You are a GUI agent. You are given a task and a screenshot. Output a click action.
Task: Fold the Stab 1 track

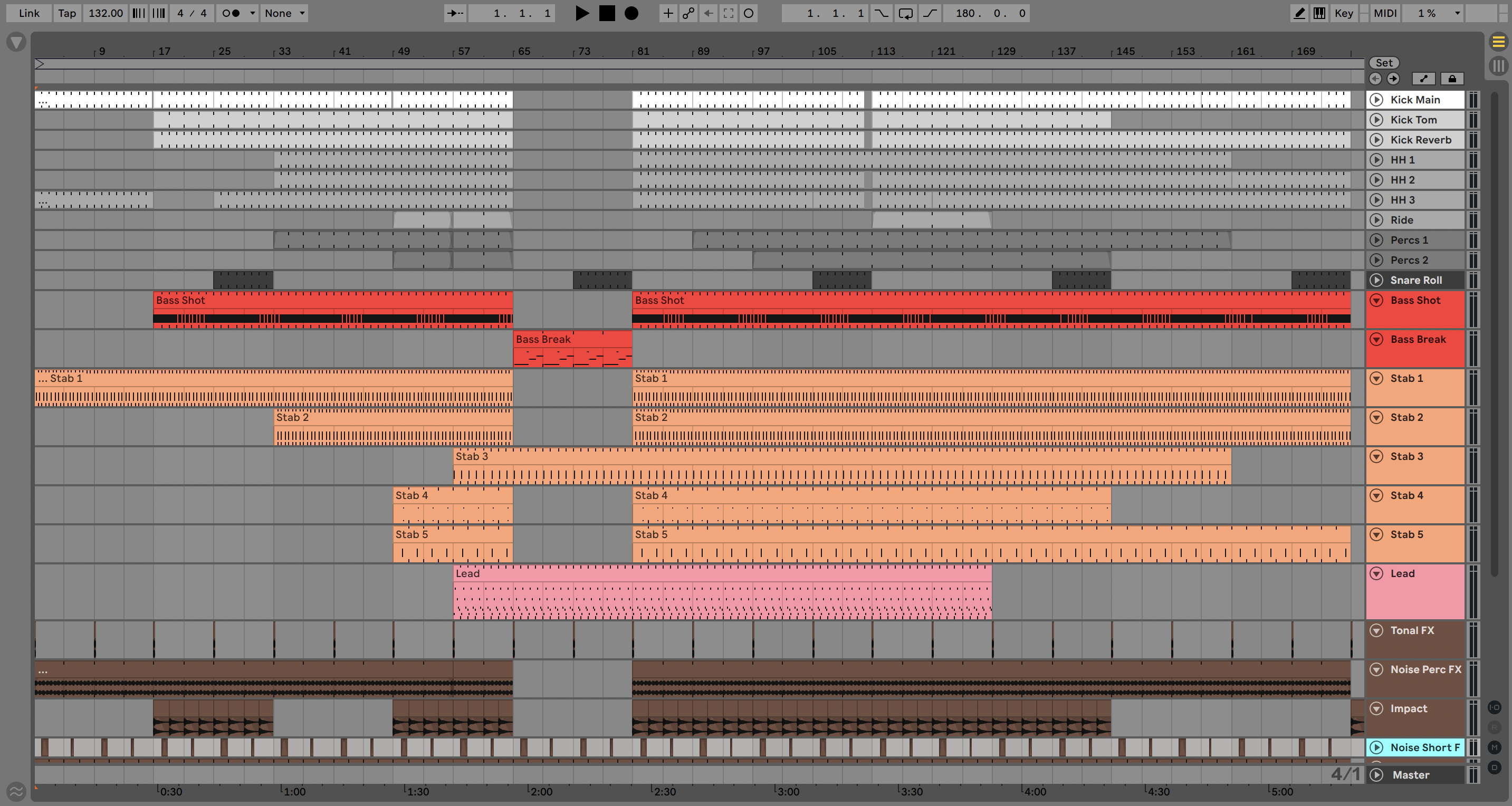(1376, 379)
